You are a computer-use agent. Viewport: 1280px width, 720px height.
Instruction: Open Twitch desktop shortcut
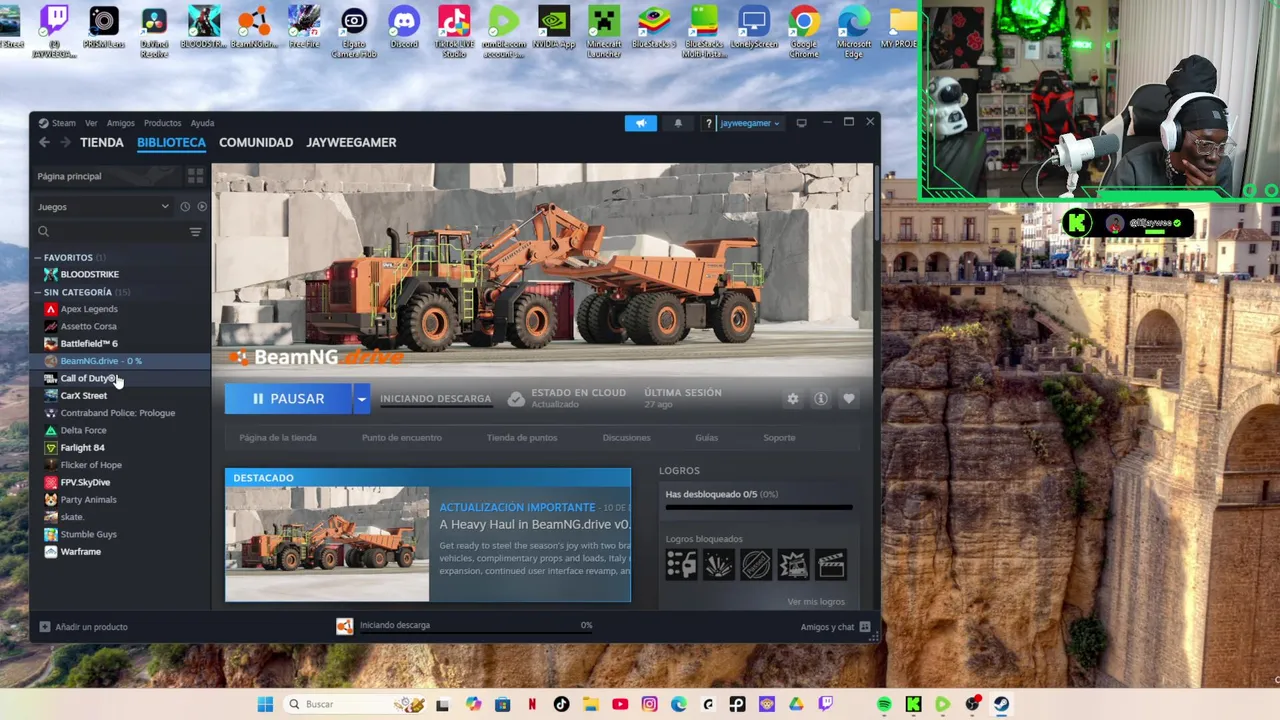[54, 33]
